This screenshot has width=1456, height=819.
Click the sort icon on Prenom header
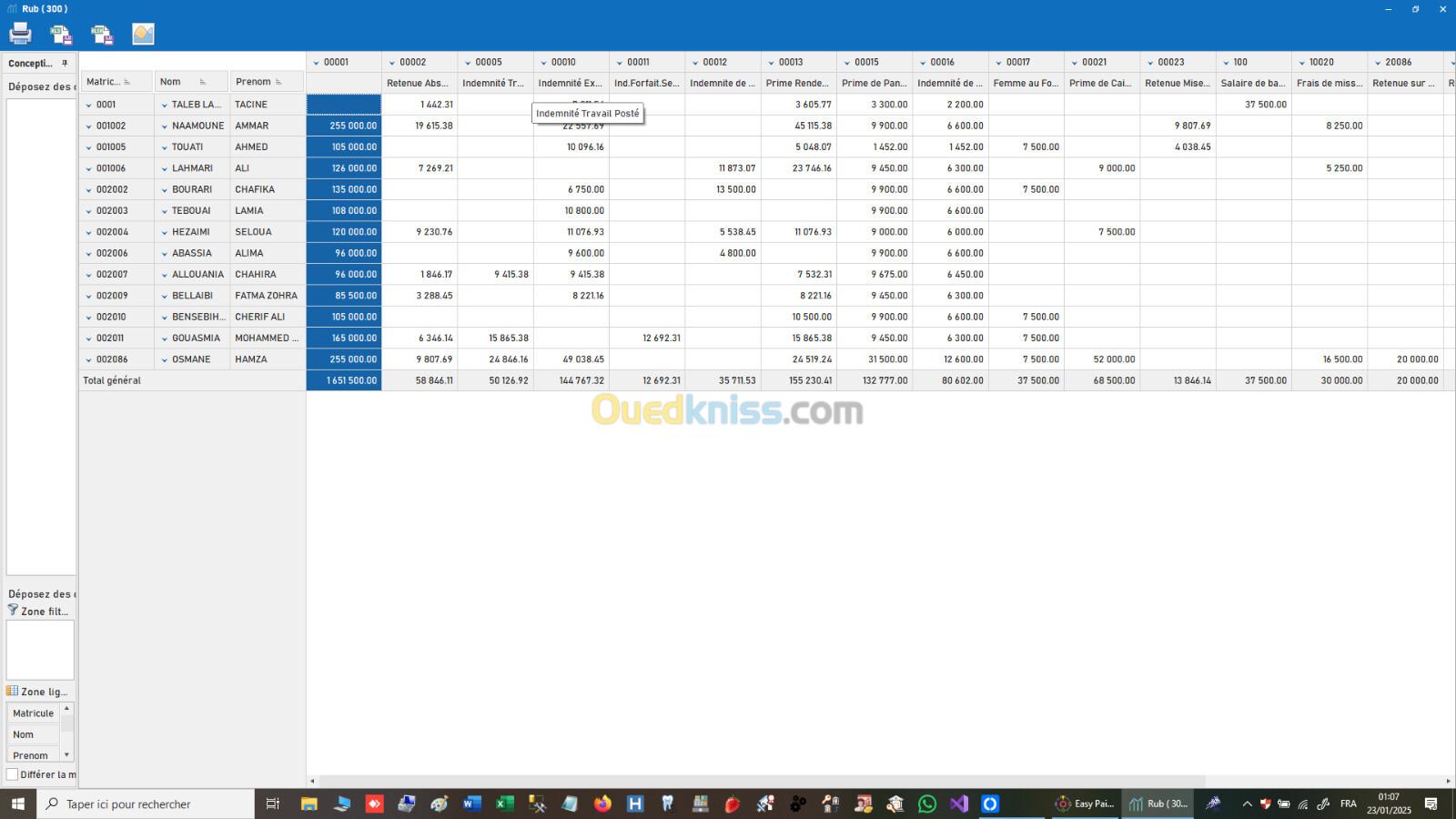(278, 82)
